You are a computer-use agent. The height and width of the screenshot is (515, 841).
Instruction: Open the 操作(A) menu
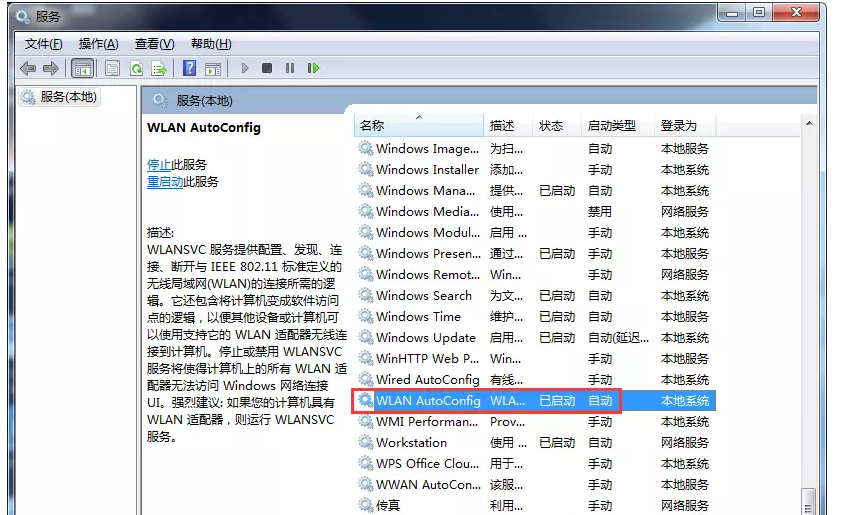click(x=98, y=44)
